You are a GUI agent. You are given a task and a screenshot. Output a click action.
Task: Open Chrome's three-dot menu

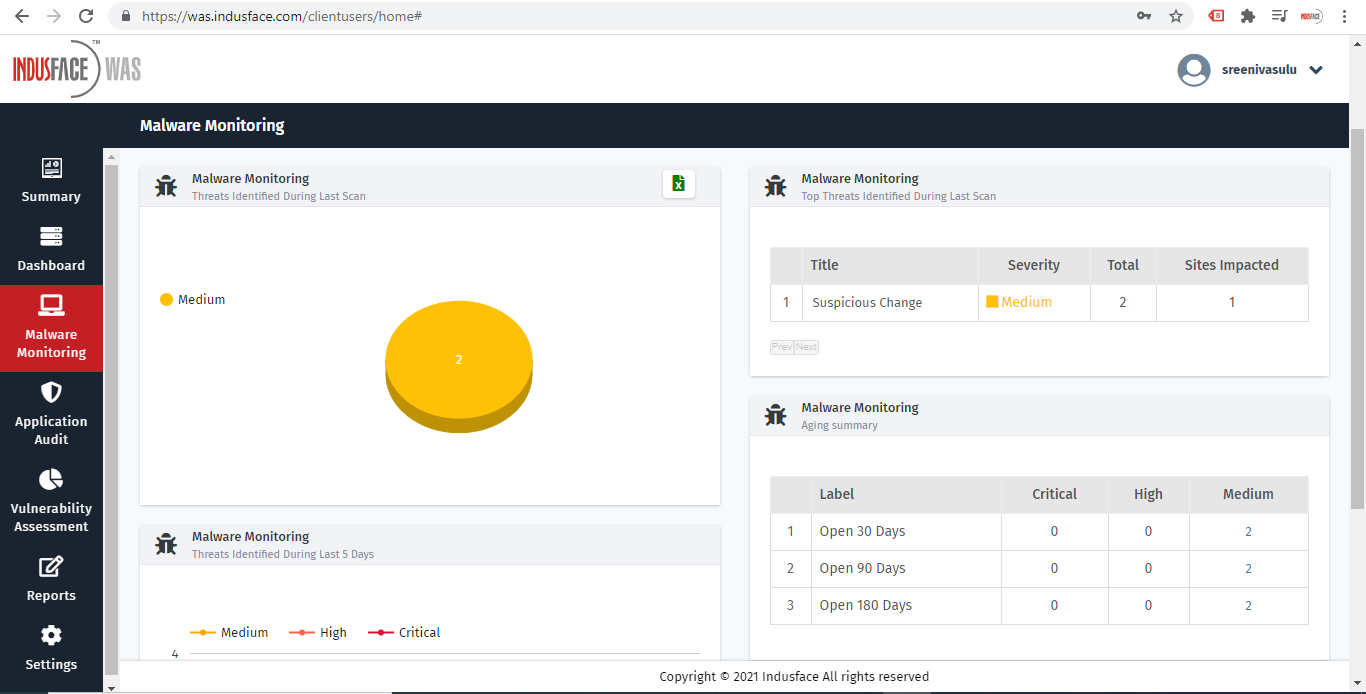click(1345, 16)
